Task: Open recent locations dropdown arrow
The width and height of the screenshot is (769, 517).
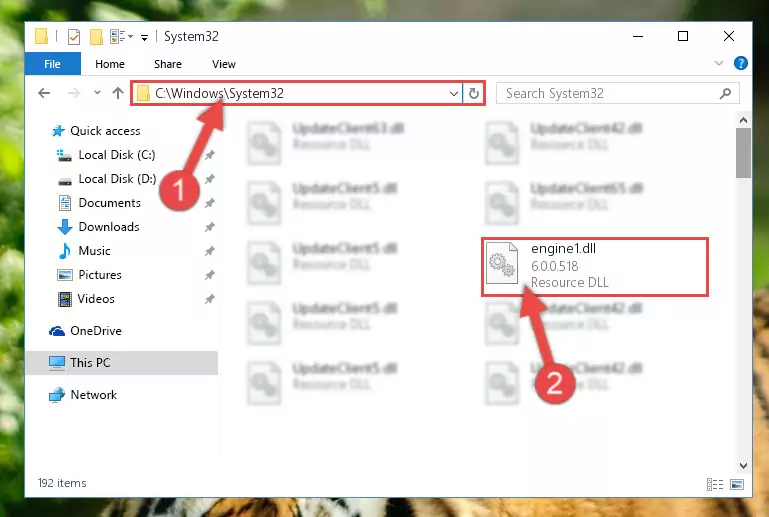Action: point(97,93)
